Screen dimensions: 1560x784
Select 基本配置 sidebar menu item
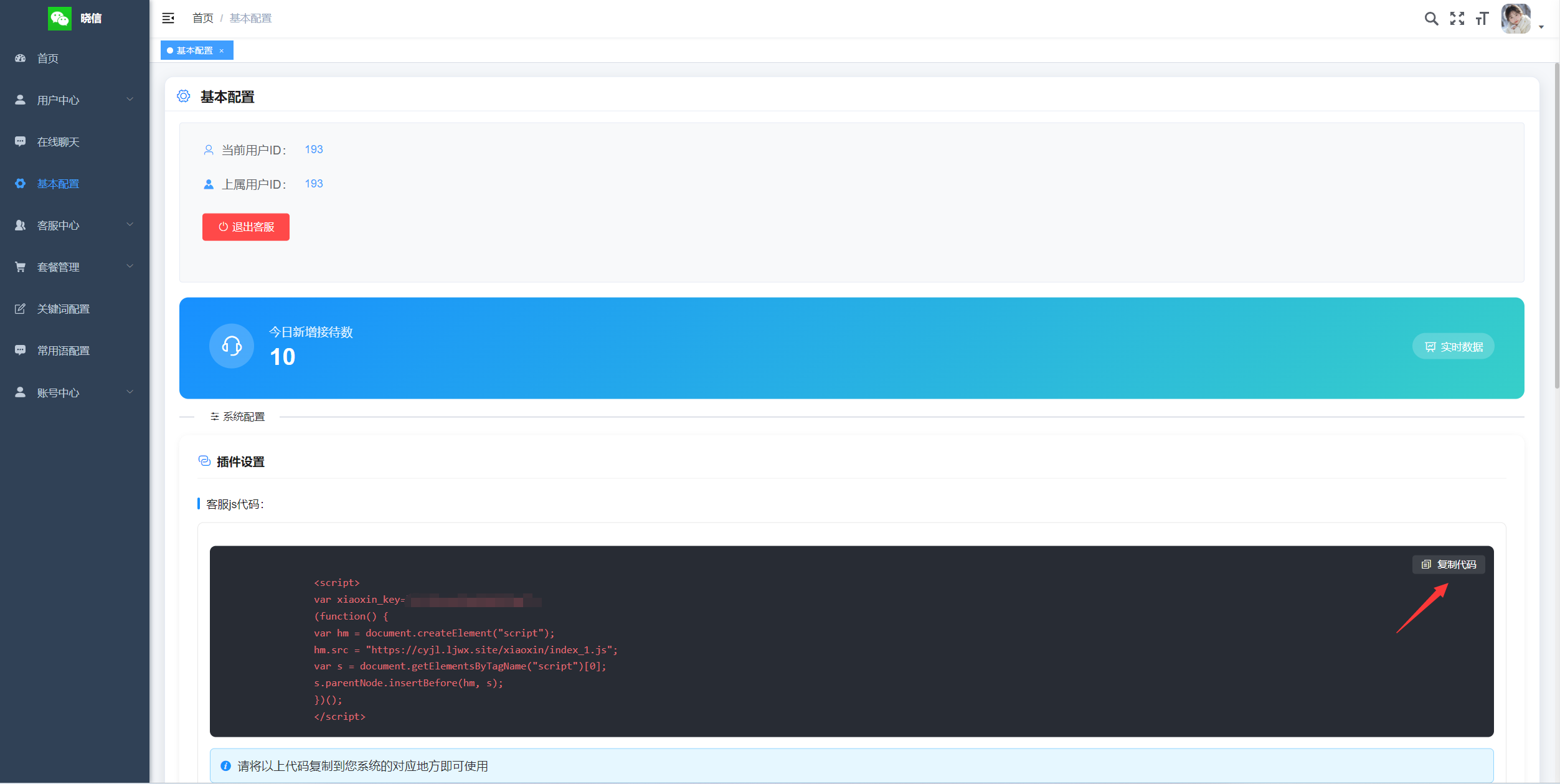[x=75, y=184]
